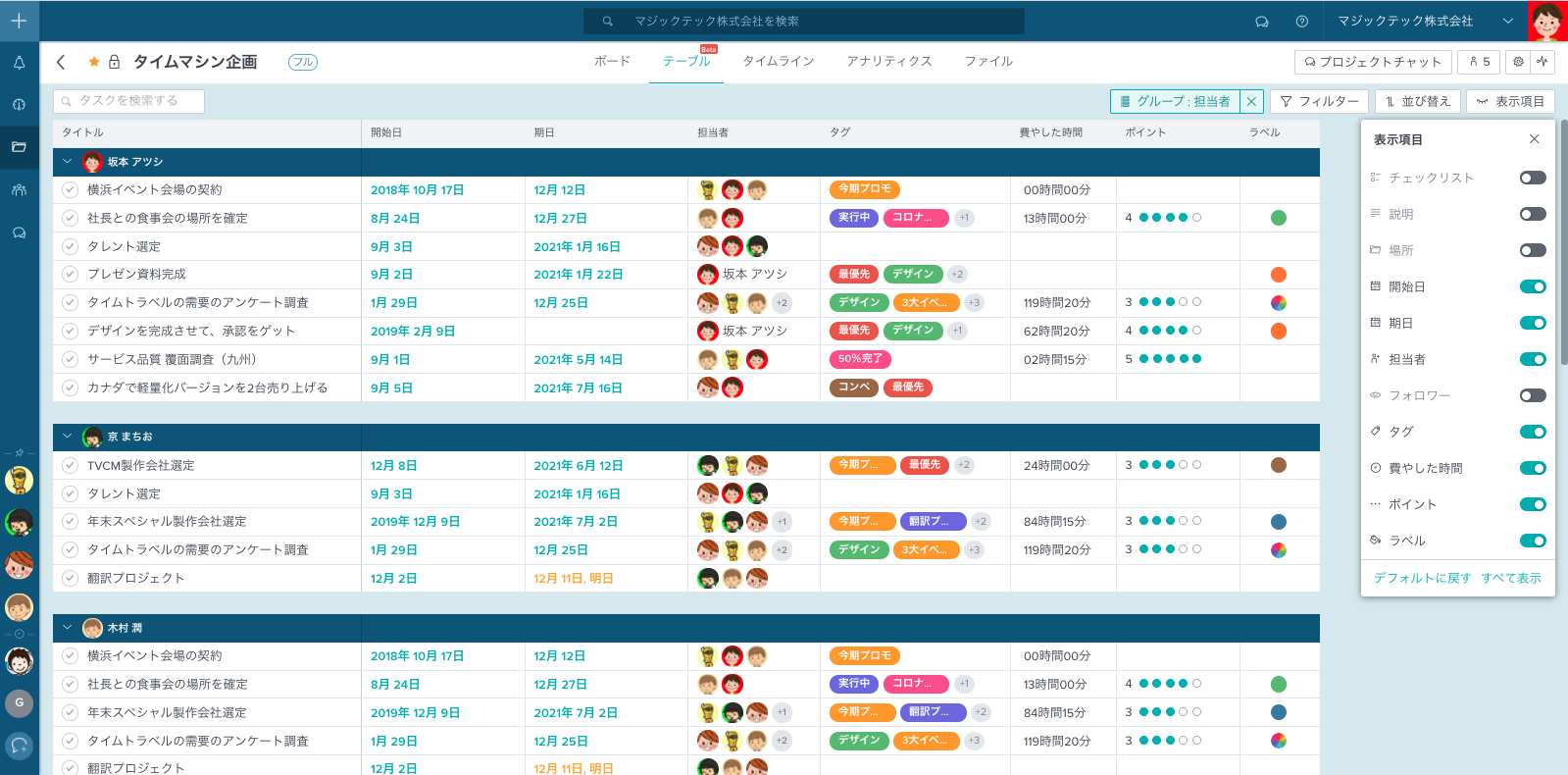Viewport: 1568px width, 775px height.
Task: Open the projects folder icon in sidebar
Action: pos(19,147)
